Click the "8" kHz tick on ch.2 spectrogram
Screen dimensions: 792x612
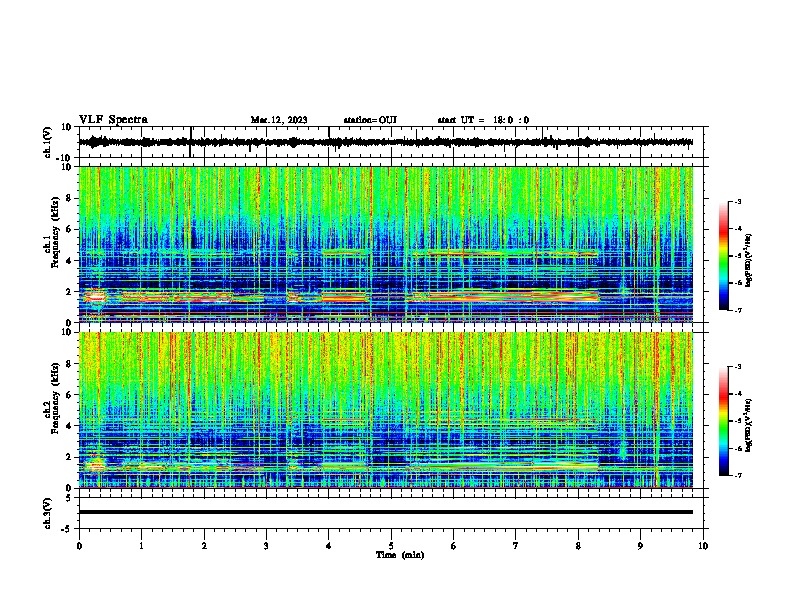(69, 364)
